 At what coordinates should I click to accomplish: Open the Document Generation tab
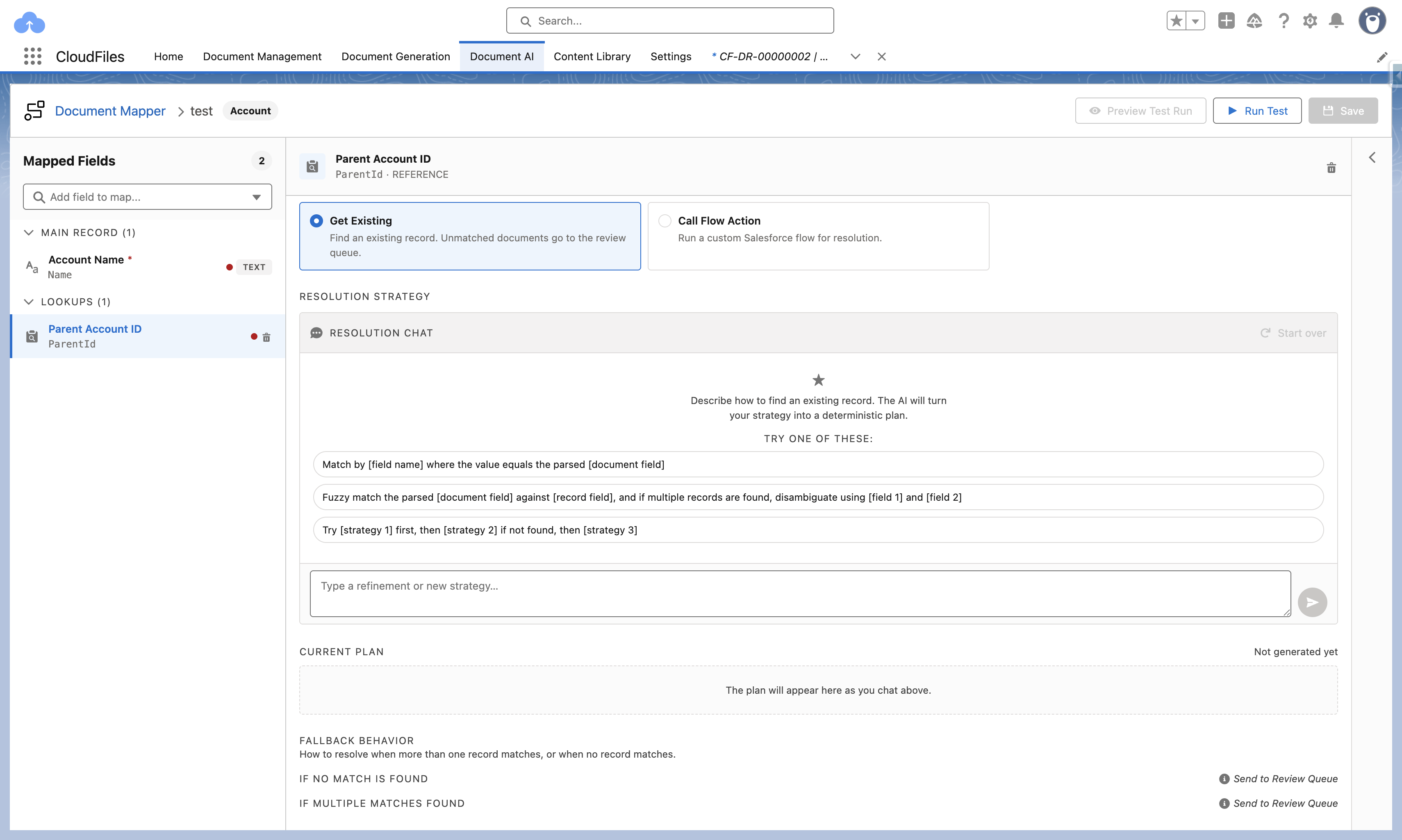(x=395, y=57)
